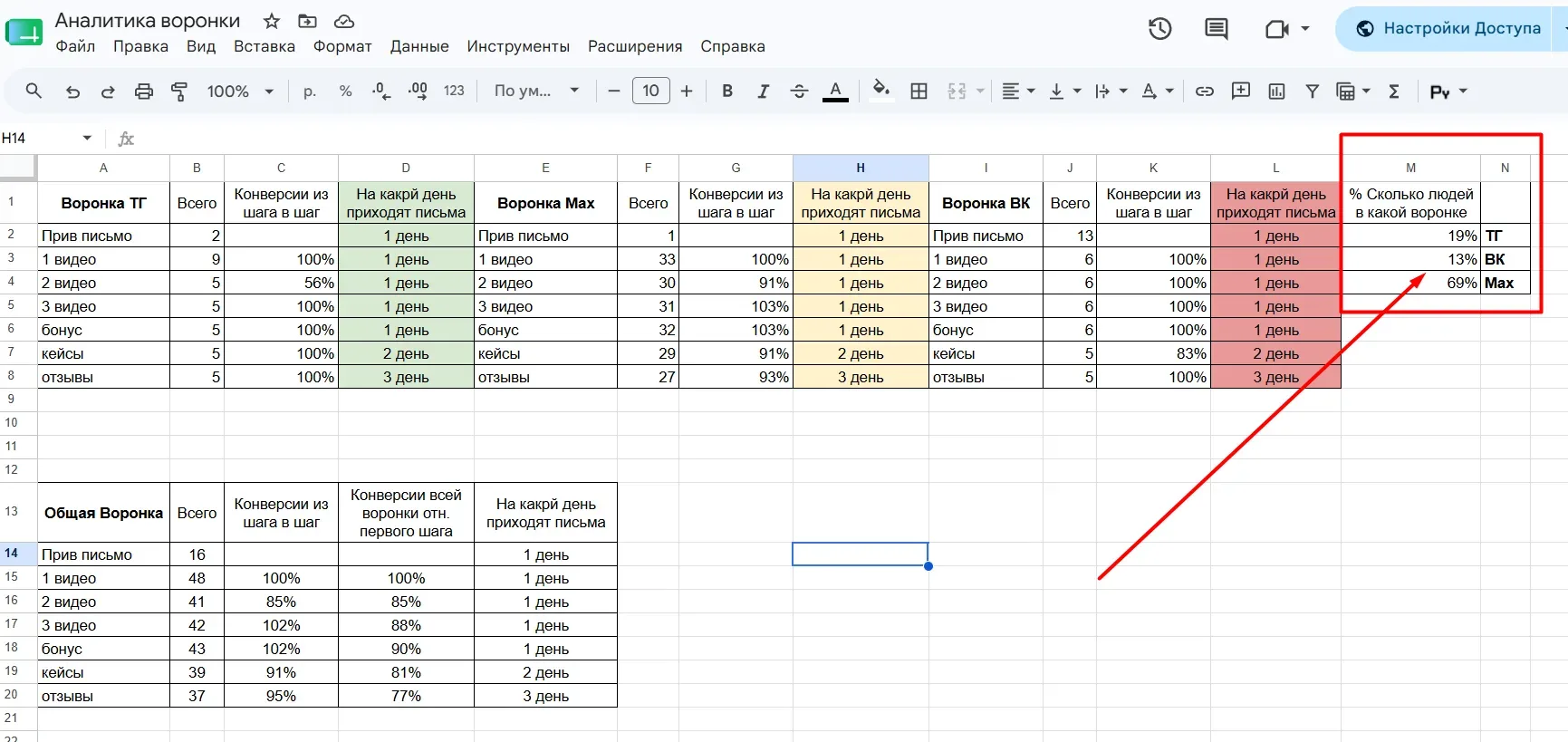Insert a link

coord(1205,91)
